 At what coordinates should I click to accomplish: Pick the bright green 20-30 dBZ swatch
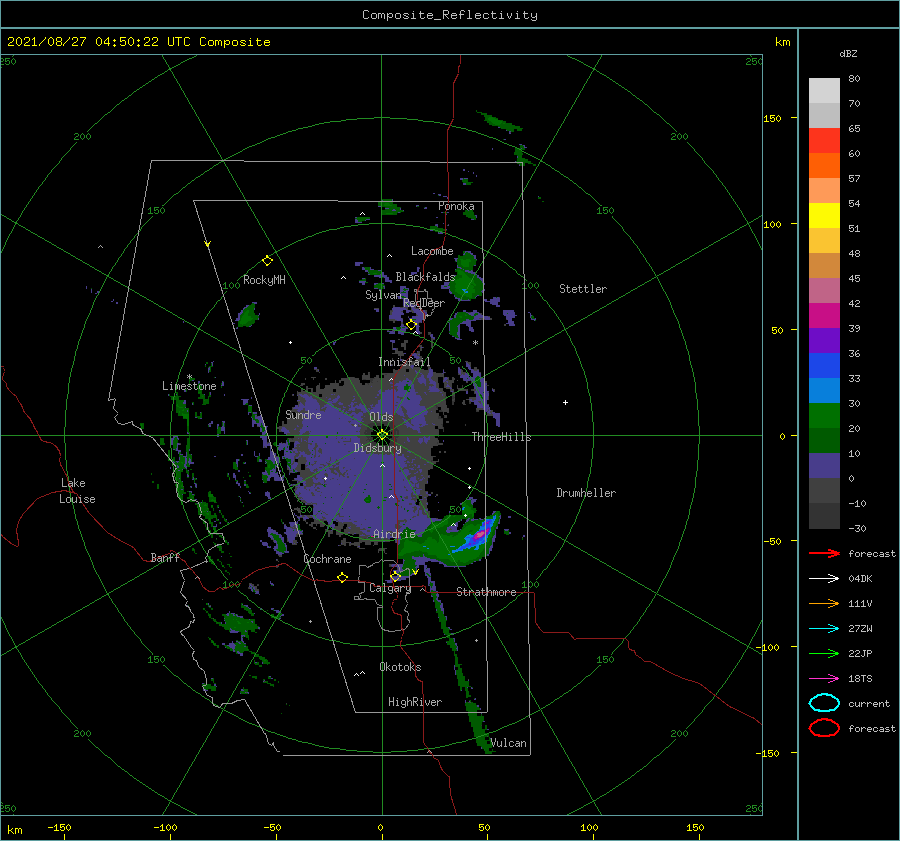click(x=824, y=416)
